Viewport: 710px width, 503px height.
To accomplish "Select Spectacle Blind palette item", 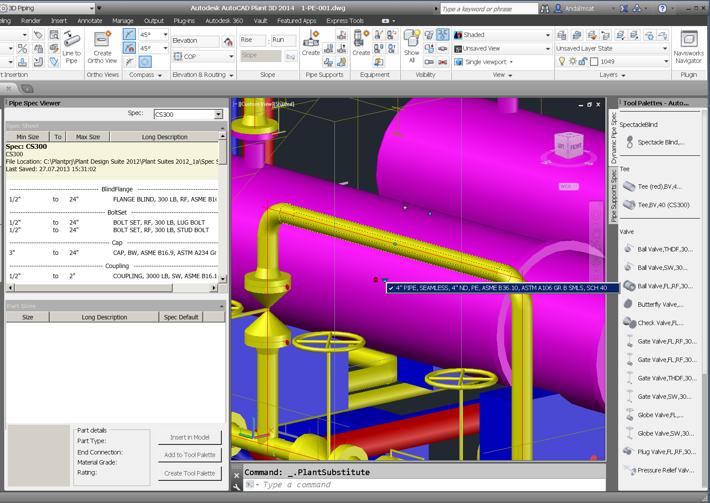I will [x=656, y=142].
